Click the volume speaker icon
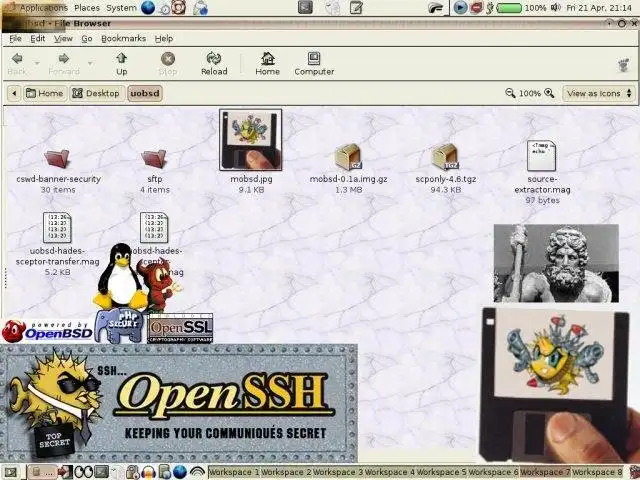Screen dimensions: 640x480 pyautogui.click(x=555, y=8)
